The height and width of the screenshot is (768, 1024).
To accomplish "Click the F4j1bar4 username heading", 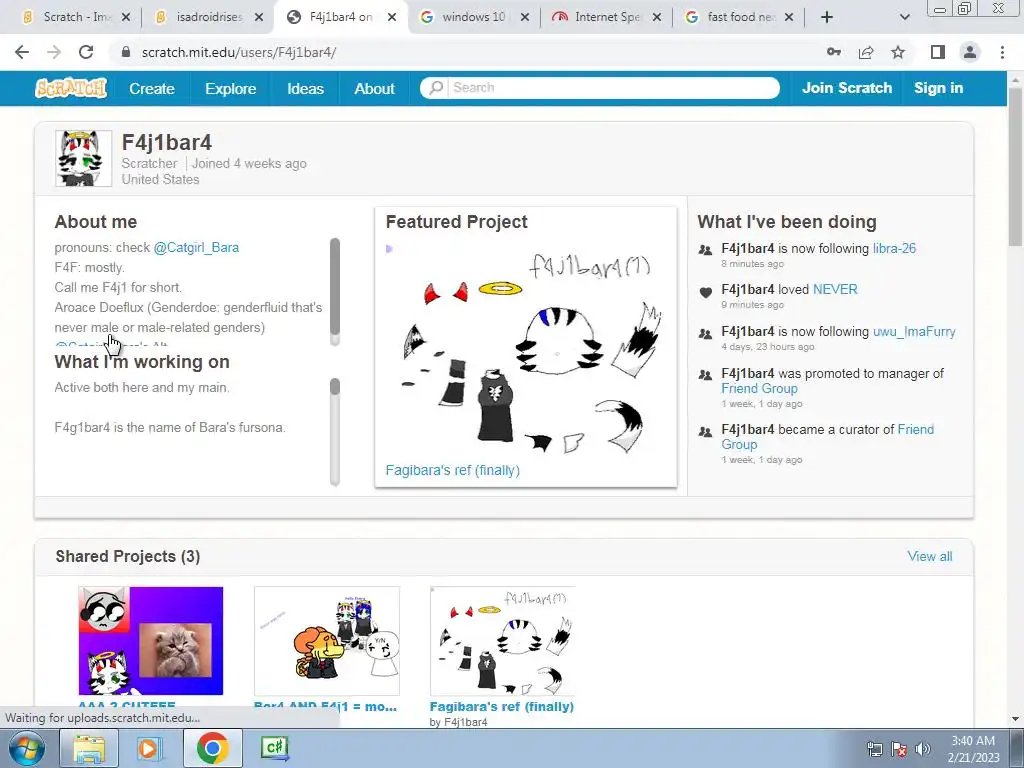I will click(x=167, y=142).
